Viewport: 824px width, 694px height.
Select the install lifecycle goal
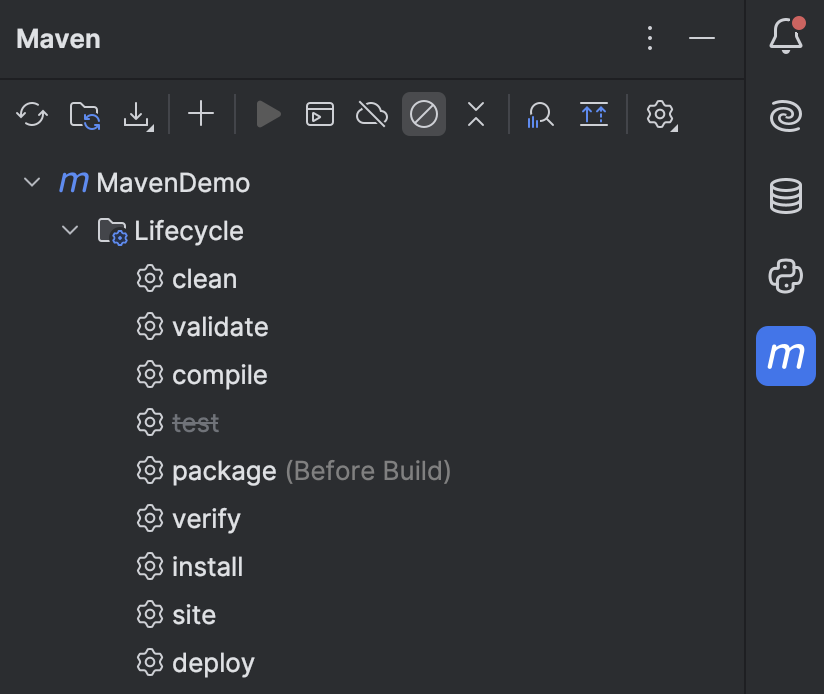pyautogui.click(x=207, y=566)
